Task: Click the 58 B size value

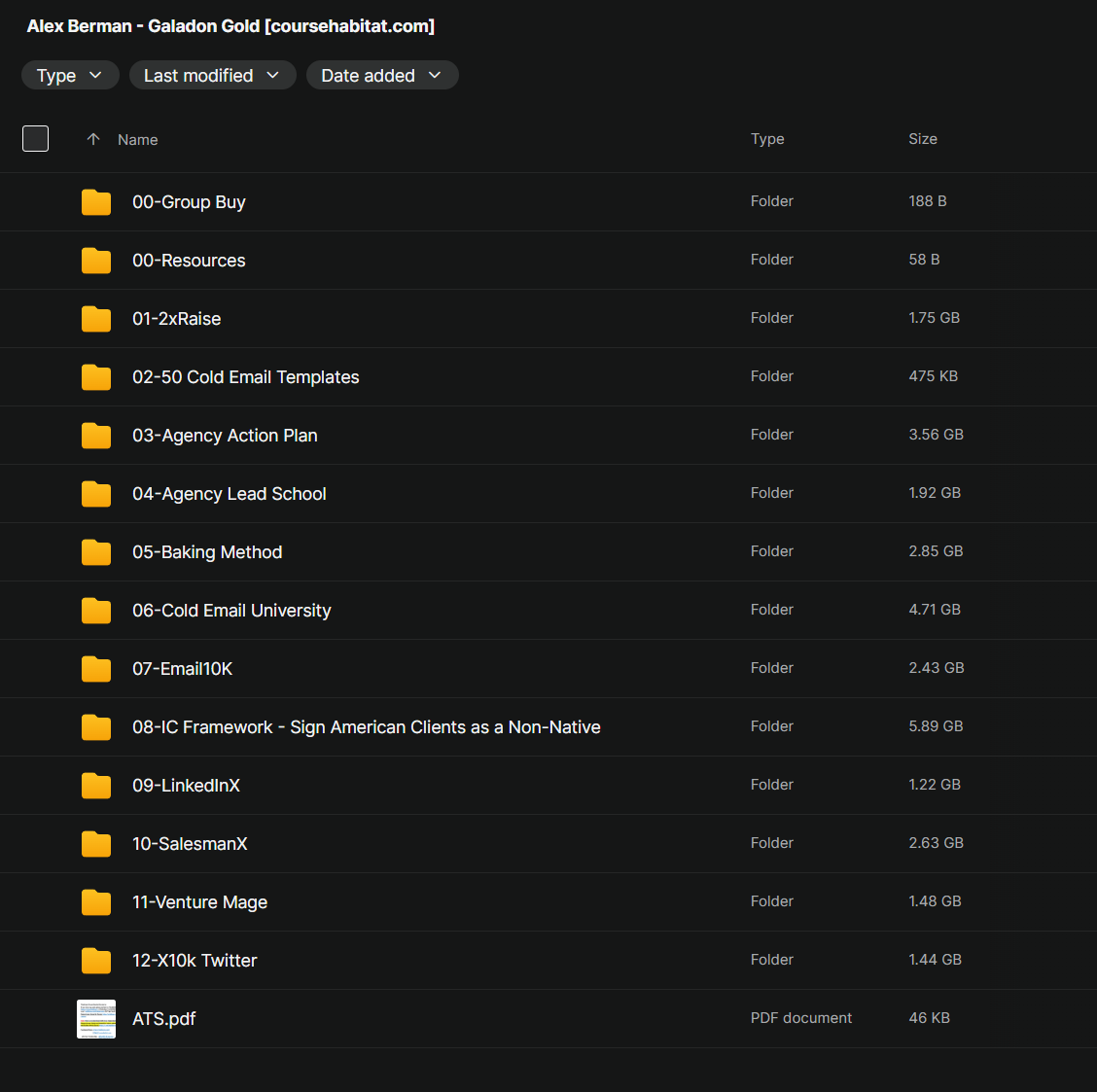Action: point(924,260)
